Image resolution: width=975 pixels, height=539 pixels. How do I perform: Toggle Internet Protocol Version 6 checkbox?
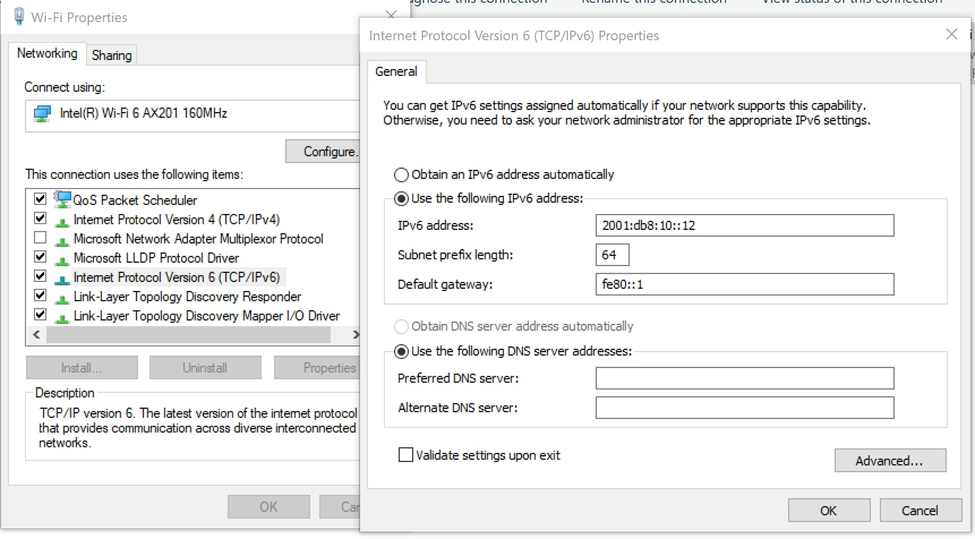point(40,276)
